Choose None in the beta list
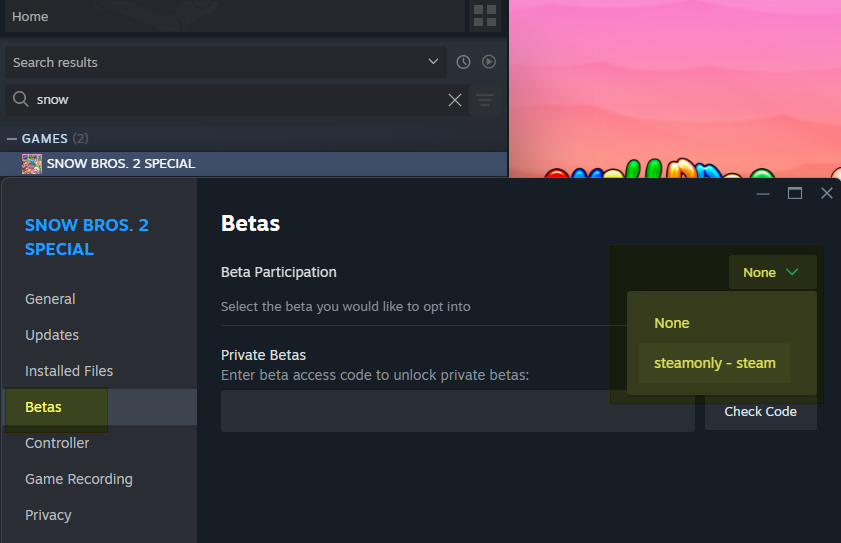 [x=672, y=323]
